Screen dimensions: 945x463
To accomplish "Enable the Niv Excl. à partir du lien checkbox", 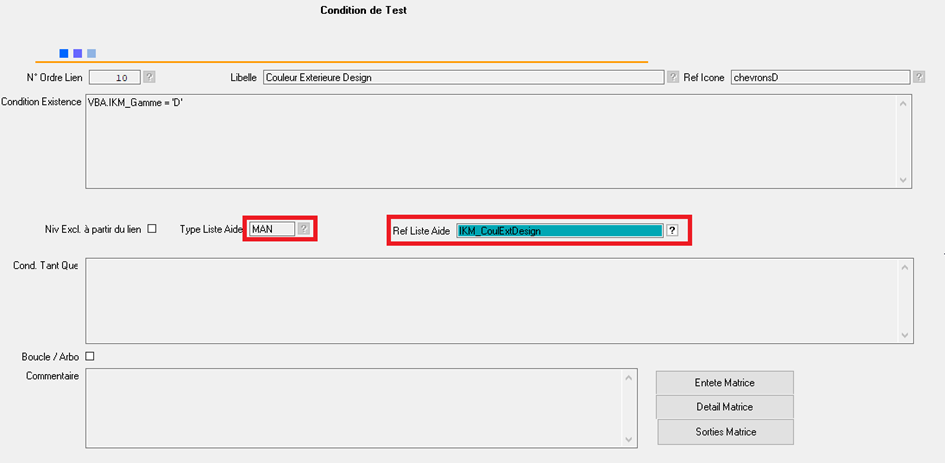I will (152, 228).
